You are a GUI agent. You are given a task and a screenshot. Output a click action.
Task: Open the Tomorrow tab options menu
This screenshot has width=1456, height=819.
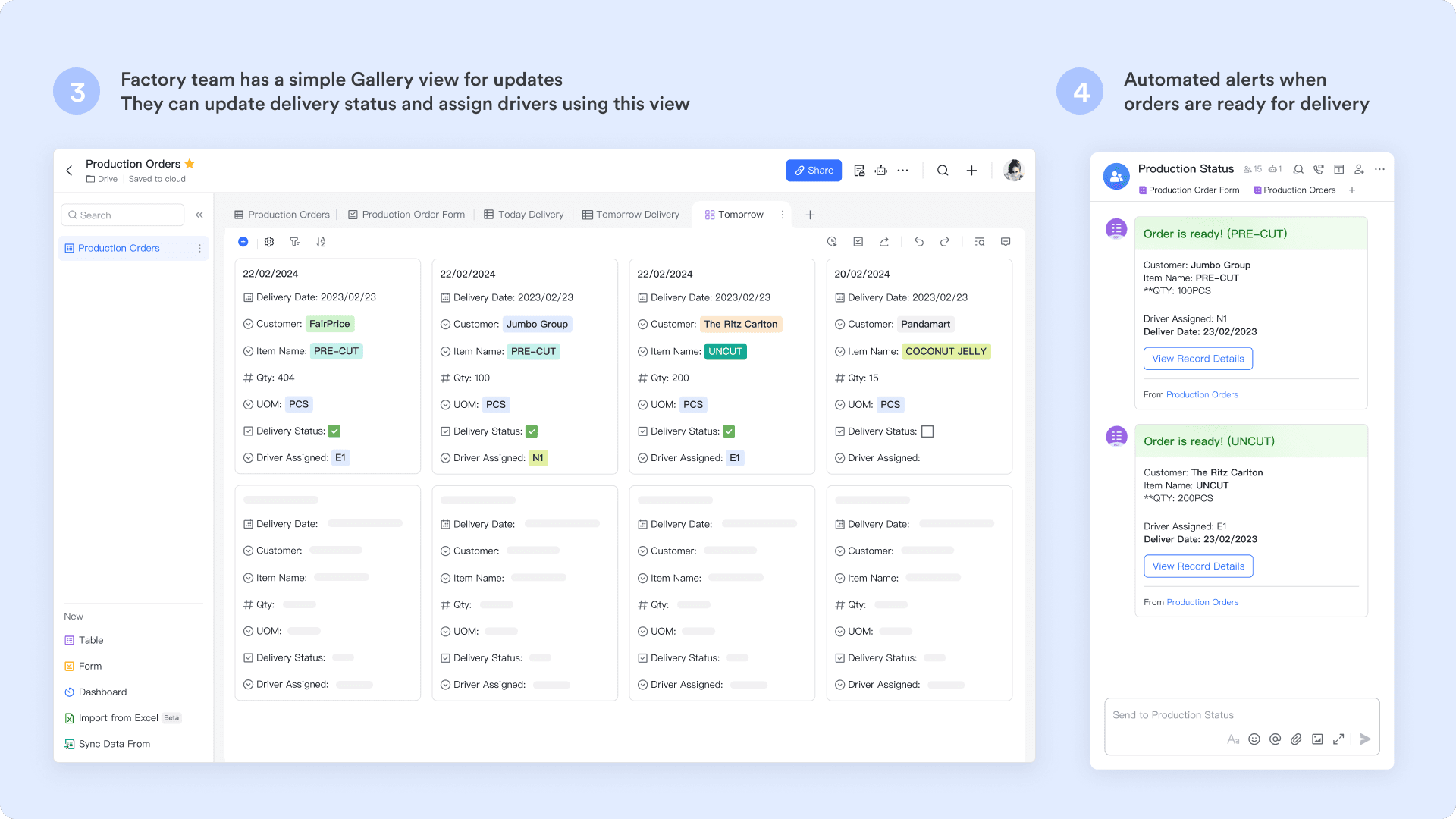[x=782, y=215]
